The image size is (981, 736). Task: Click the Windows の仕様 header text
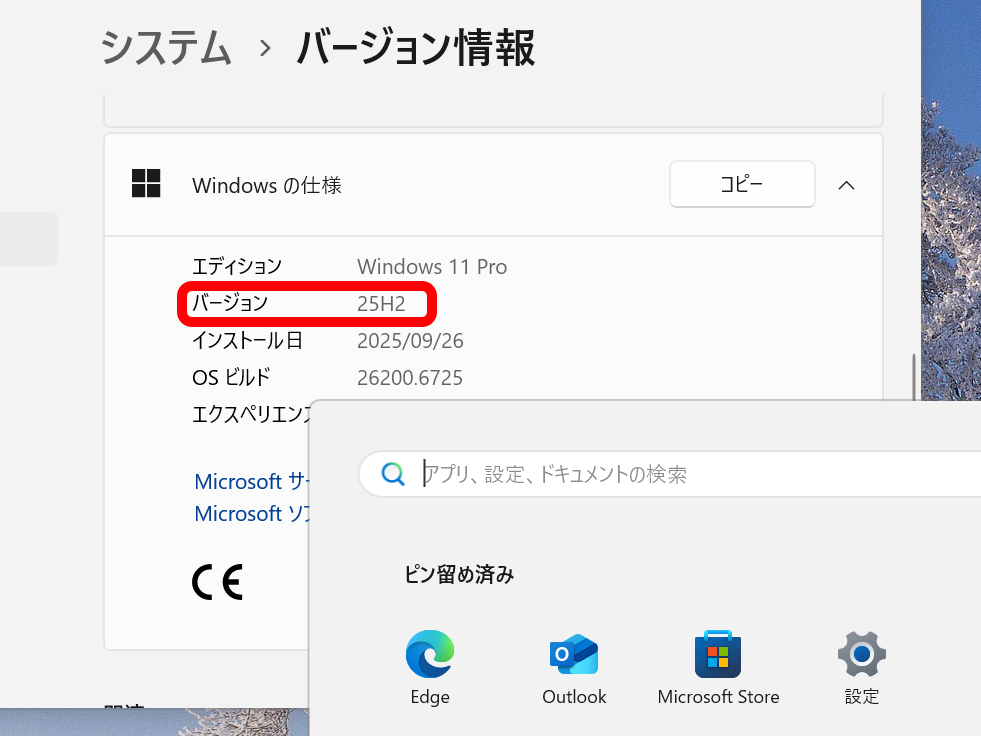[x=266, y=185]
